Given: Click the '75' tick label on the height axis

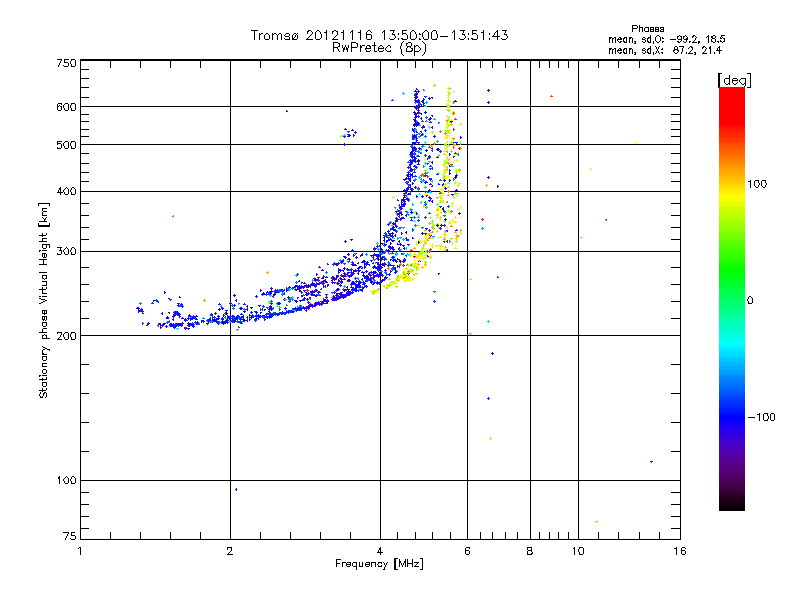Looking at the screenshot, I should coord(69,536).
